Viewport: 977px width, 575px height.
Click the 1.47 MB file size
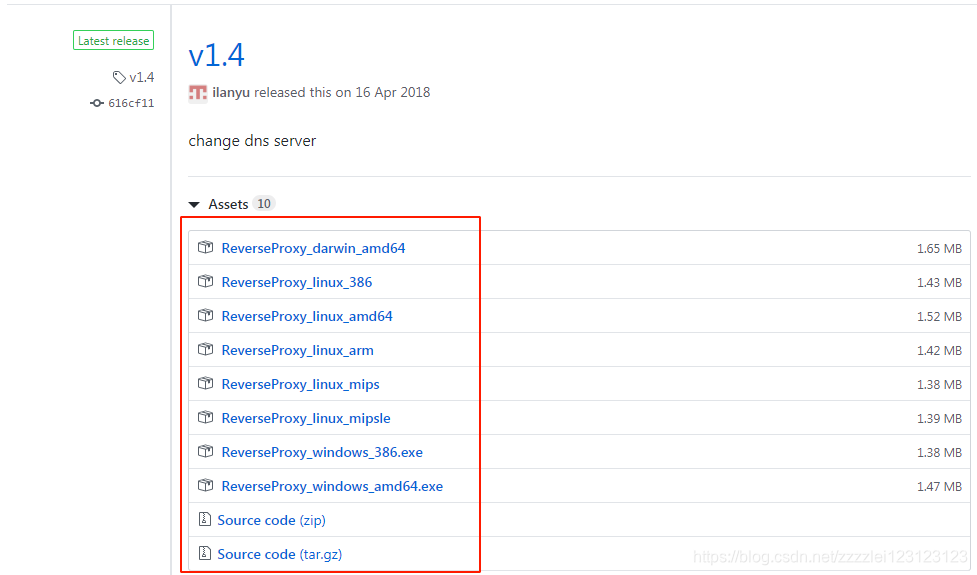tap(939, 486)
